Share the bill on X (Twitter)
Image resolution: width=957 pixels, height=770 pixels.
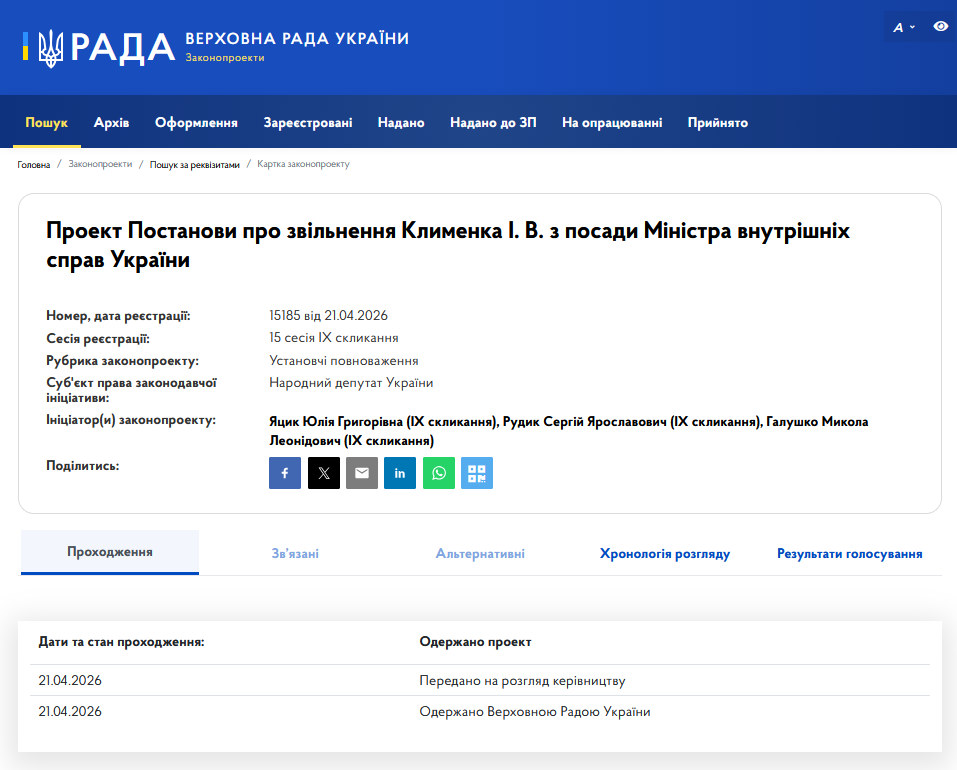324,473
